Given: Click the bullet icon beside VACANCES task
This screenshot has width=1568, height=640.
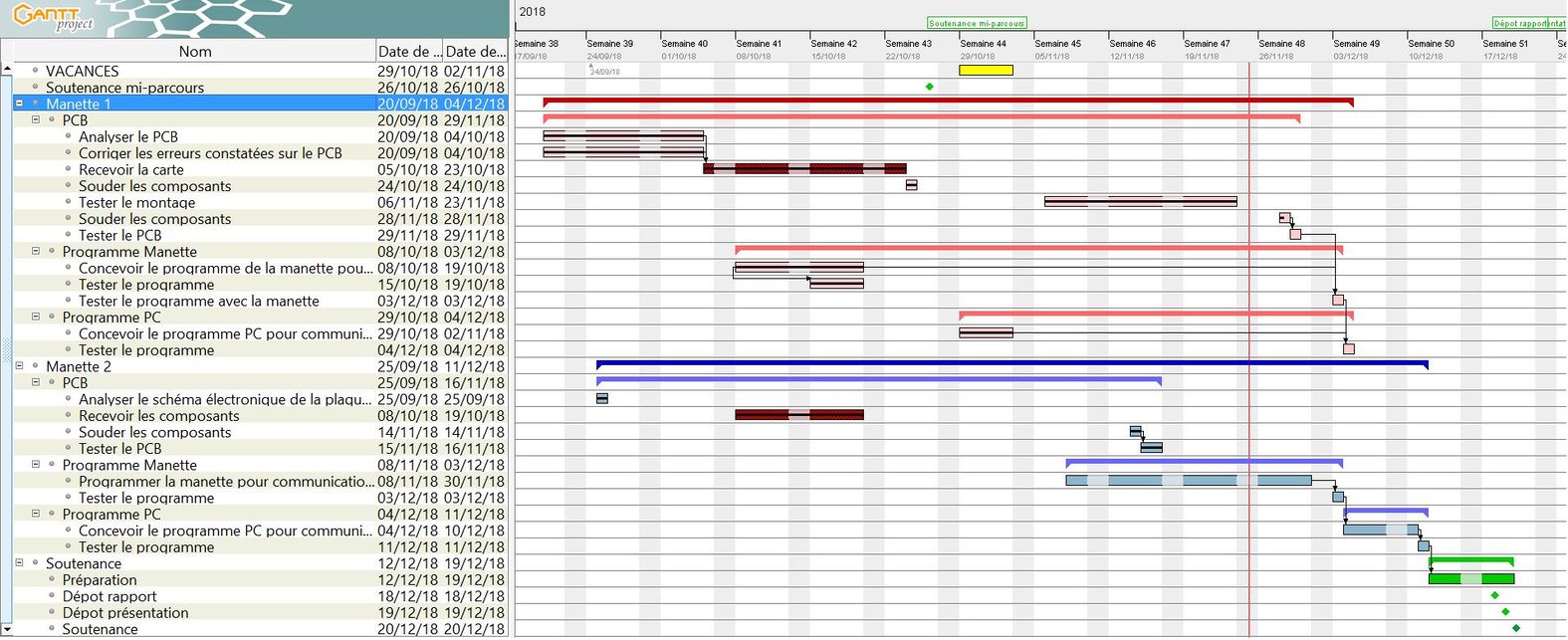Looking at the screenshot, I should pyautogui.click(x=36, y=71).
